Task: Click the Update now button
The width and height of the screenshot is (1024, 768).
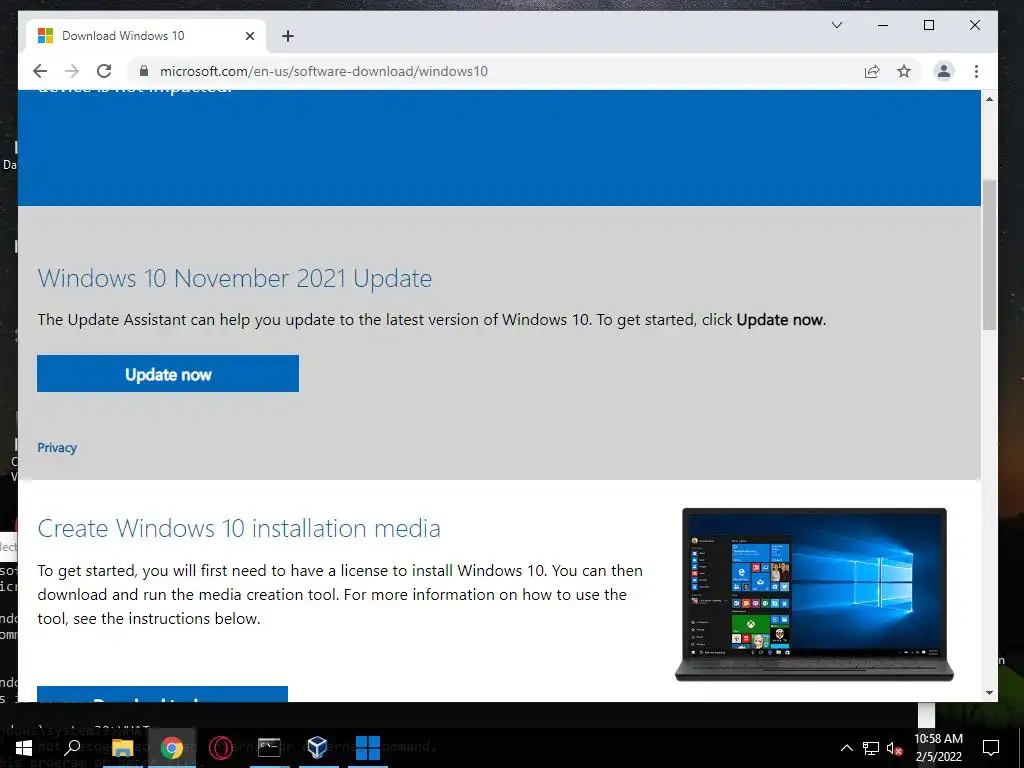Action: (x=168, y=374)
